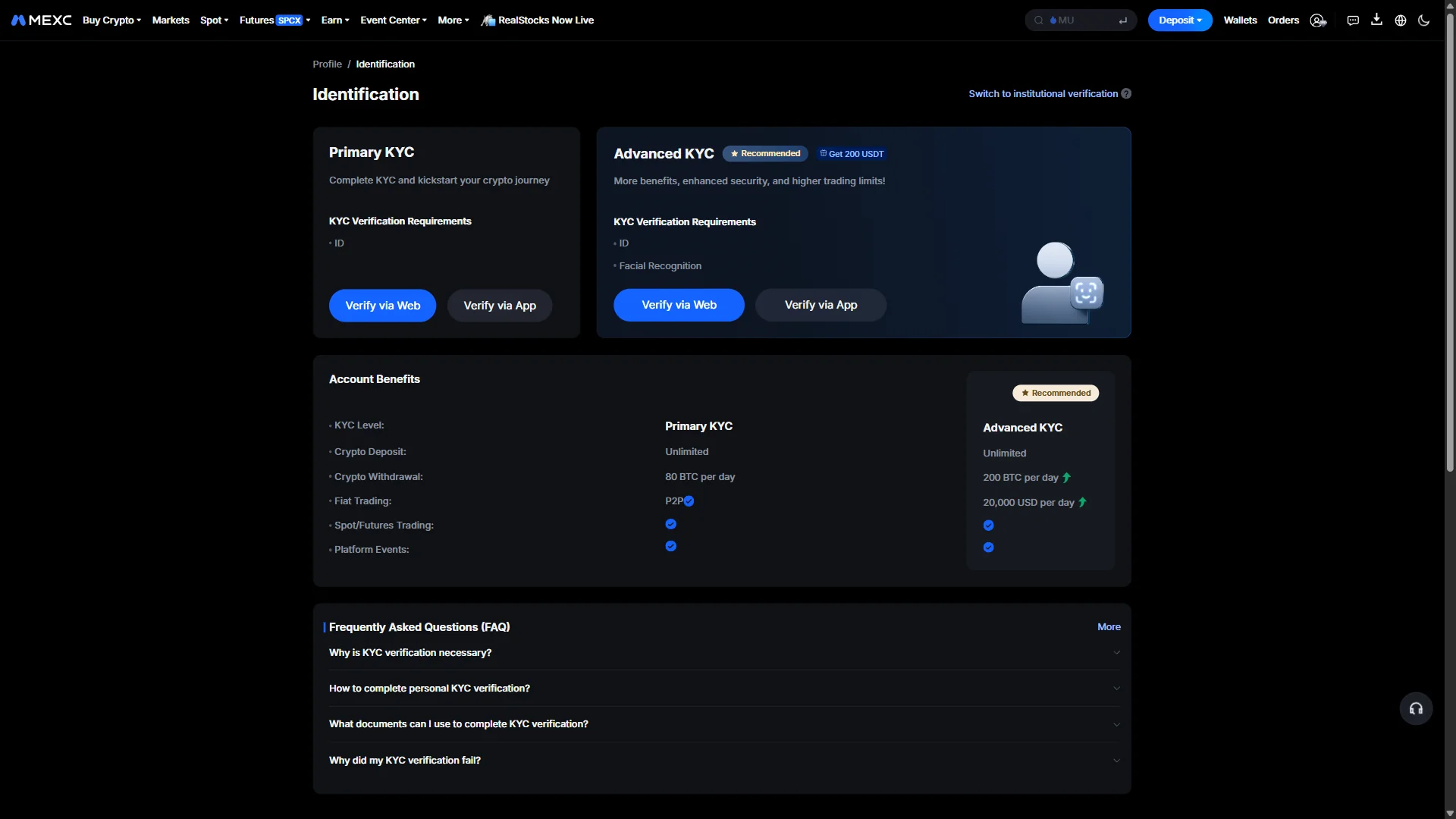Click the Deposit button
Image resolution: width=1456 pixels, height=819 pixels.
(1180, 20)
